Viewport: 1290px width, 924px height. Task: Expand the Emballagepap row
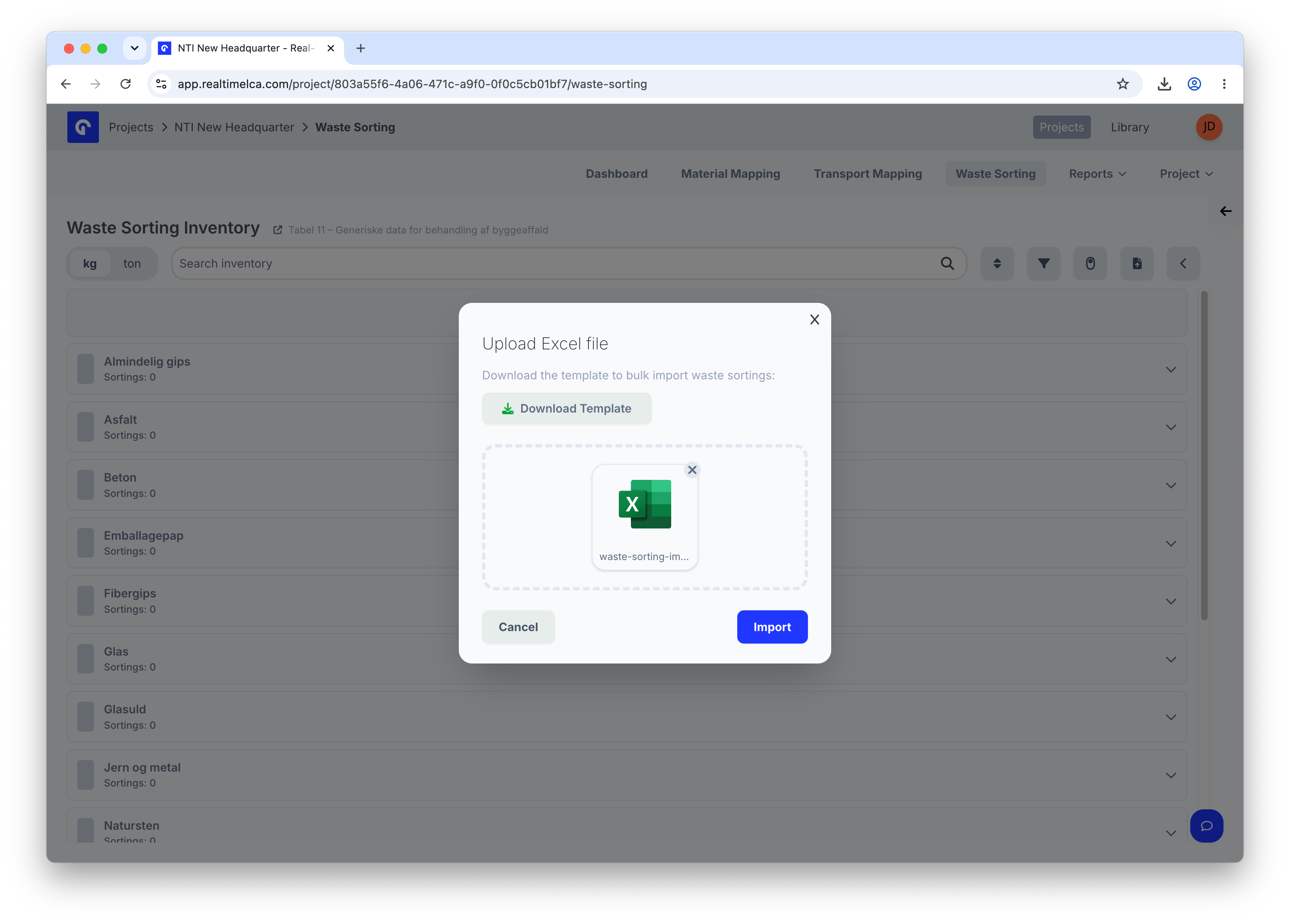point(1171,543)
